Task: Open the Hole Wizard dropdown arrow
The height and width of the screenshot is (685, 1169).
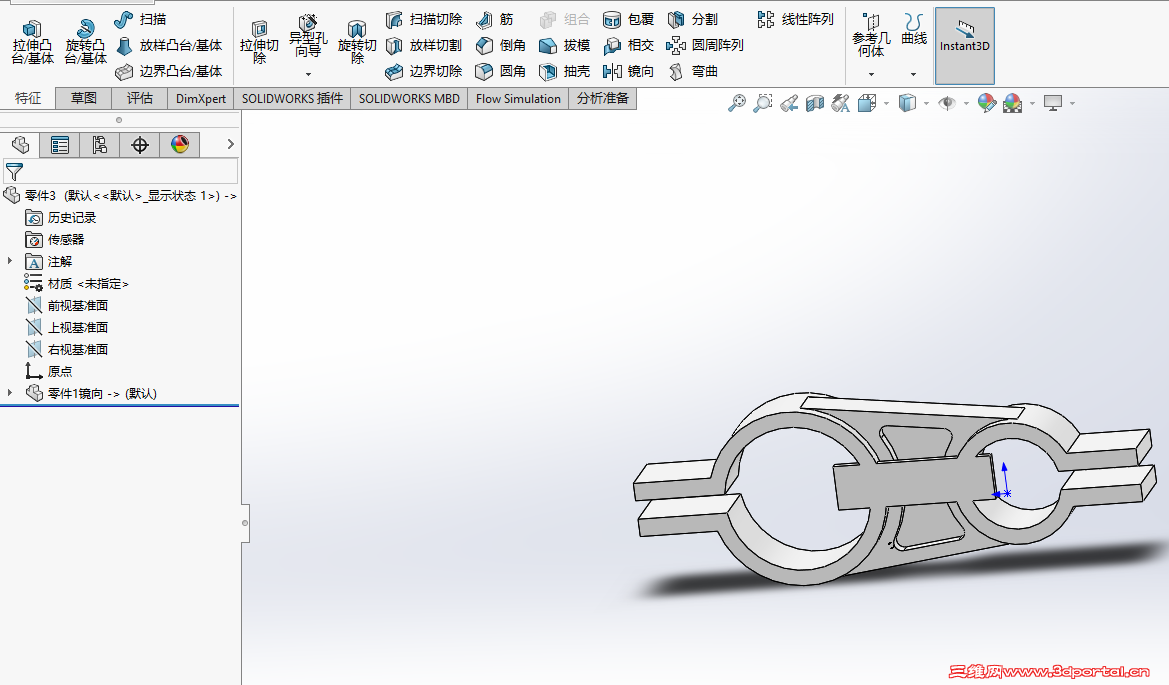Action: (308, 75)
